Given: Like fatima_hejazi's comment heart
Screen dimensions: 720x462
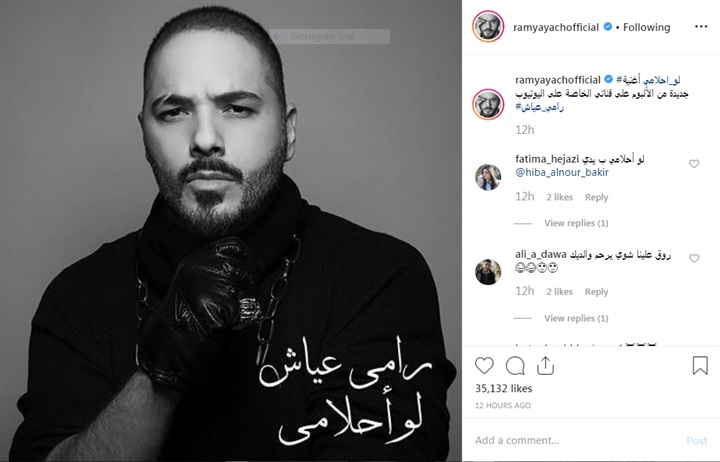Looking at the screenshot, I should coord(694,163).
